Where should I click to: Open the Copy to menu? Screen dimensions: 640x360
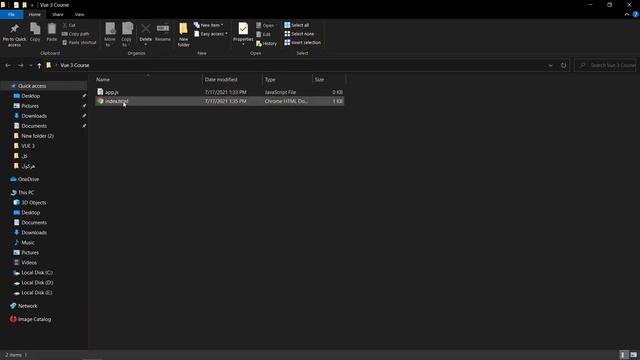click(x=127, y=34)
